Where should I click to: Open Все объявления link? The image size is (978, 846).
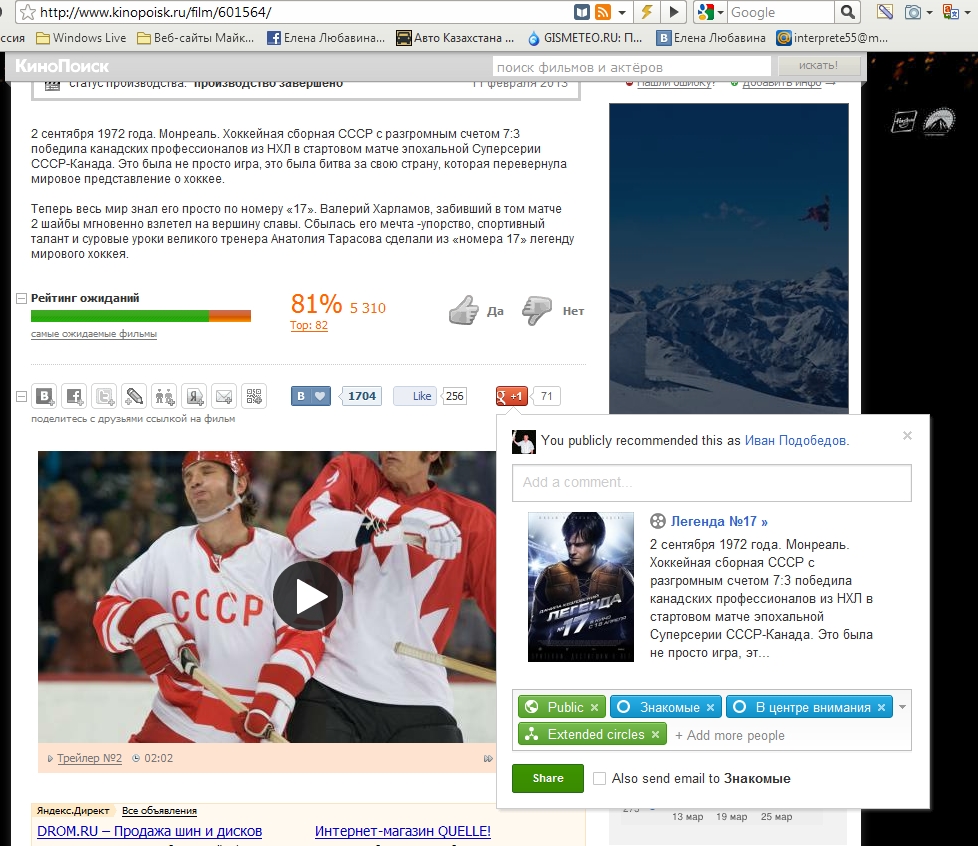point(159,810)
